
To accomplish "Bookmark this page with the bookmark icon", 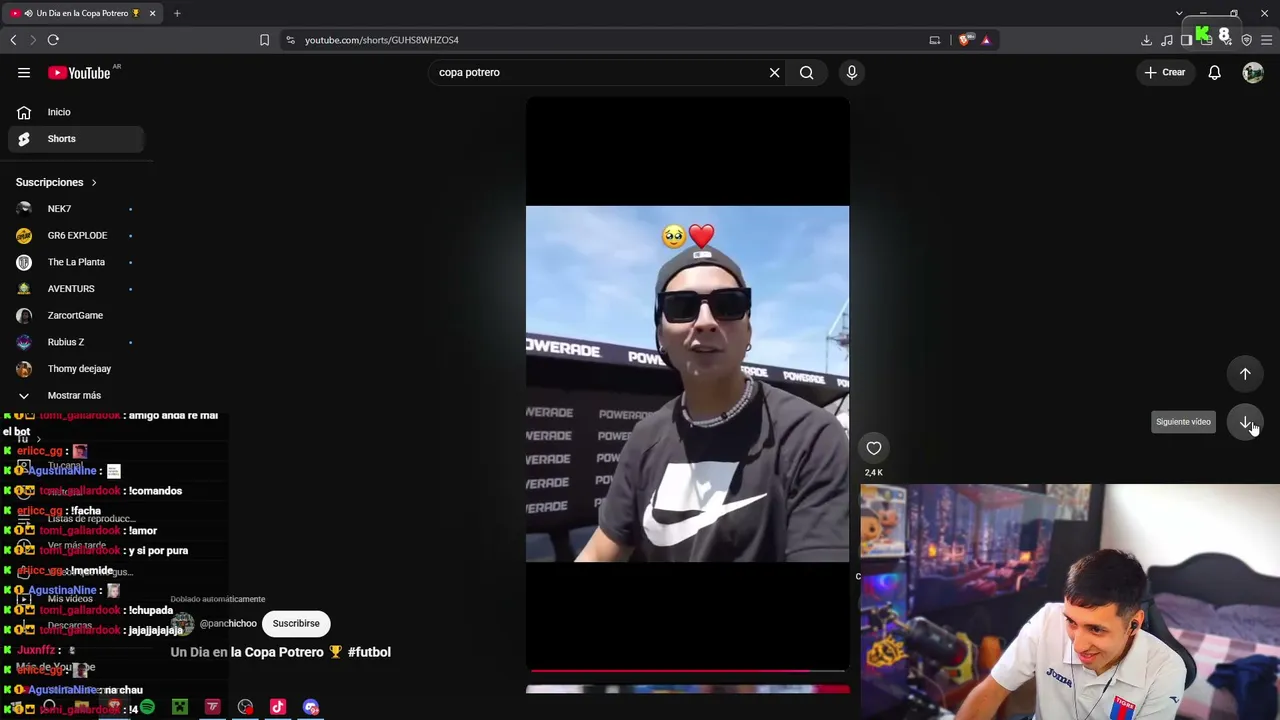I will point(264,40).
